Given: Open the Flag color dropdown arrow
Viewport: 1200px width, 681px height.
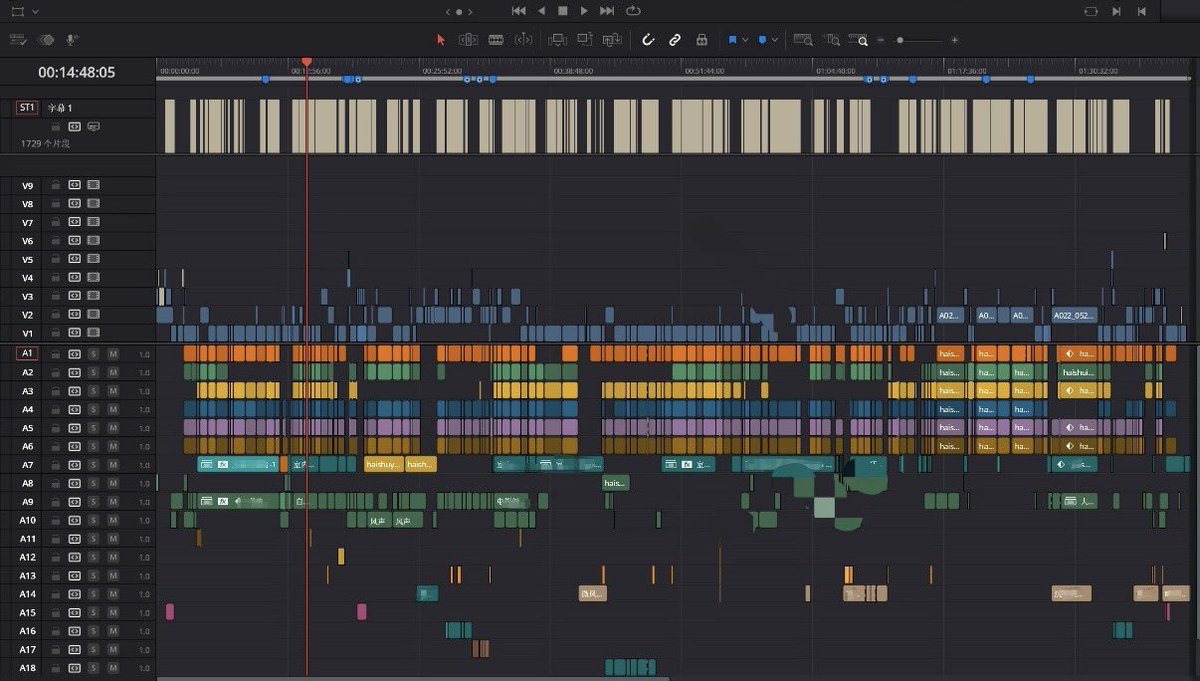Looking at the screenshot, I should pyautogui.click(x=745, y=40).
